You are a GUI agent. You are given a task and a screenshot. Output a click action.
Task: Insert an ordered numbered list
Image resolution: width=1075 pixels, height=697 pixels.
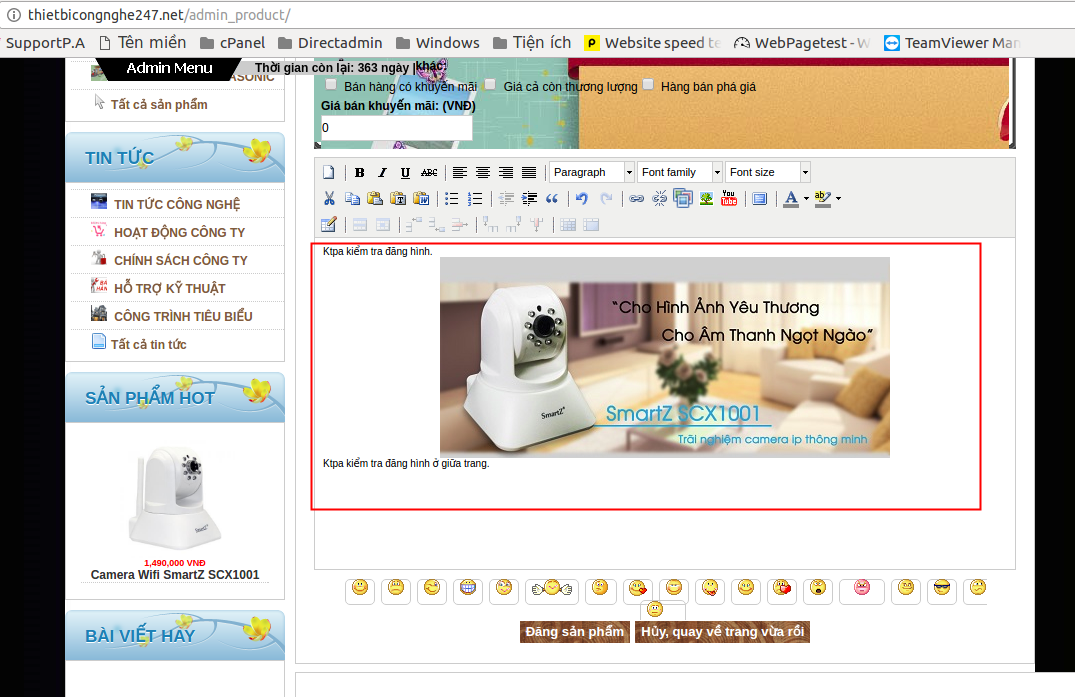coord(475,199)
